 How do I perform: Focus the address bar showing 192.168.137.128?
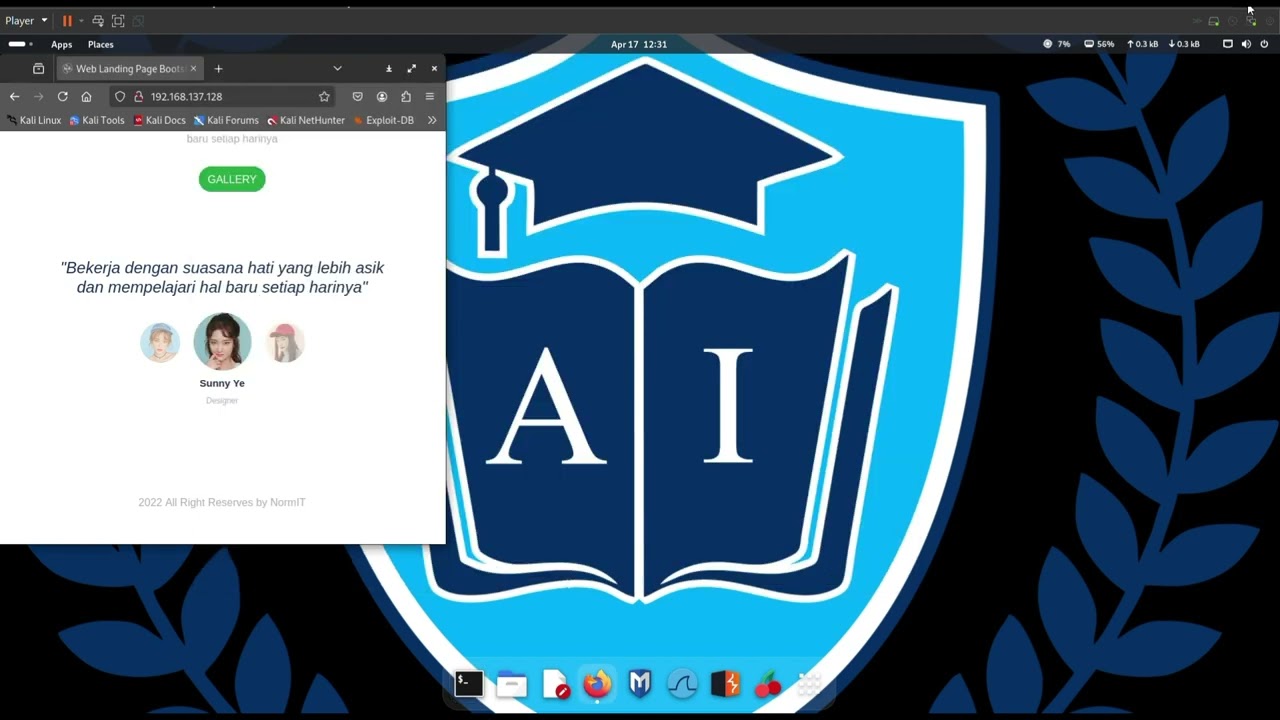pyautogui.click(x=222, y=96)
